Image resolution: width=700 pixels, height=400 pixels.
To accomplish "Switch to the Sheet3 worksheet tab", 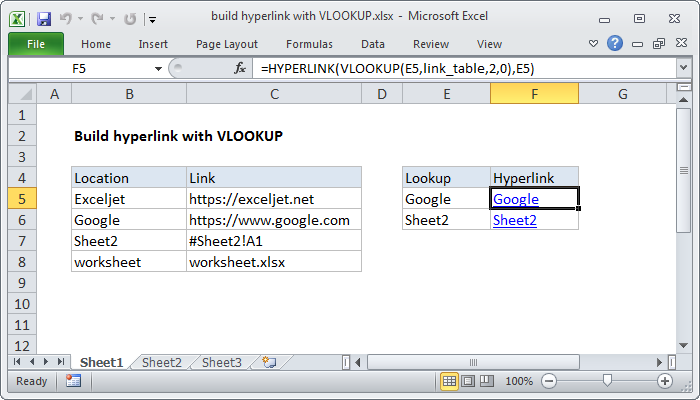I will click(x=221, y=362).
